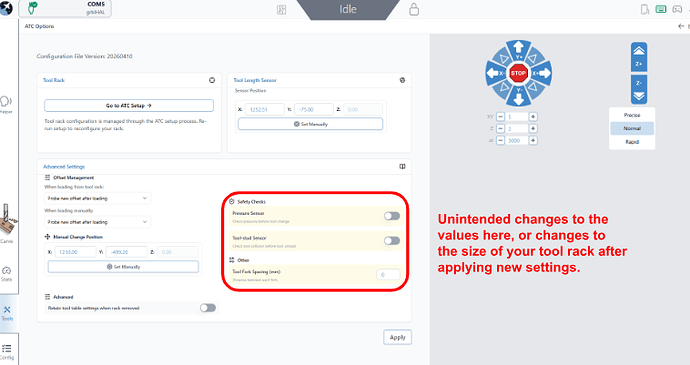This screenshot has width=690, height=365.
Task: Click the Tool Rack card header icon
Action: pyautogui.click(x=212, y=80)
